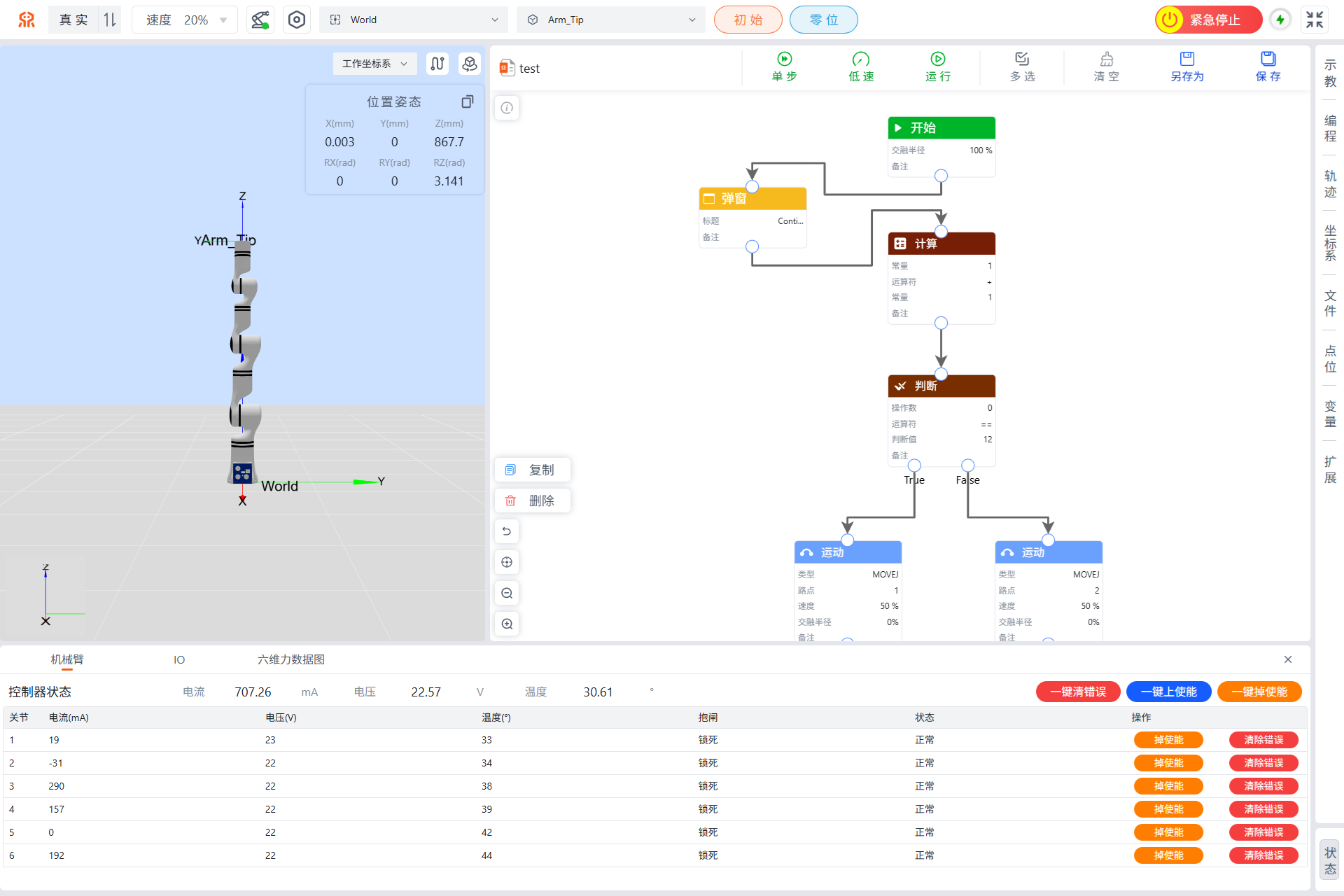This screenshot has height=896, width=1344.
Task: Expand the World coordinate dropdown
Action: click(414, 20)
